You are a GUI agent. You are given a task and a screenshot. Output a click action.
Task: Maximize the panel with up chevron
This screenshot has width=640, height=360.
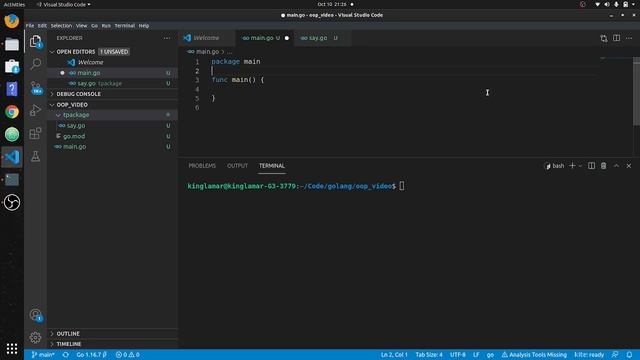[x=616, y=166]
